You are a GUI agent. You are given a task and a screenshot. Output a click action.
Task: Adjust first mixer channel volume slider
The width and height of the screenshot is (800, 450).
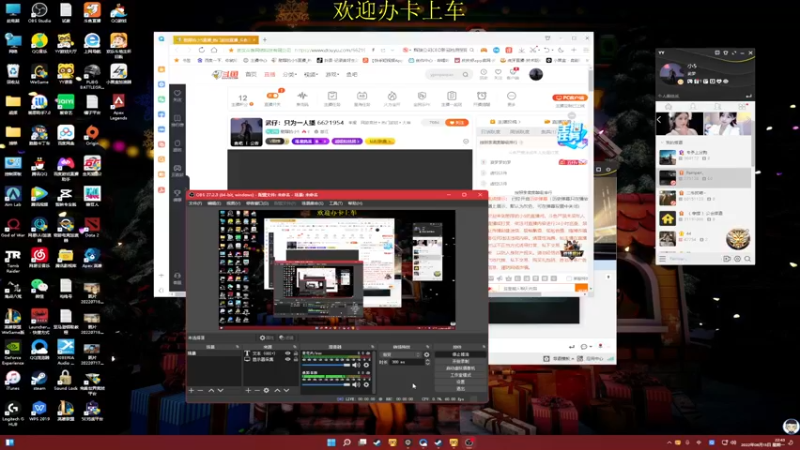point(327,365)
